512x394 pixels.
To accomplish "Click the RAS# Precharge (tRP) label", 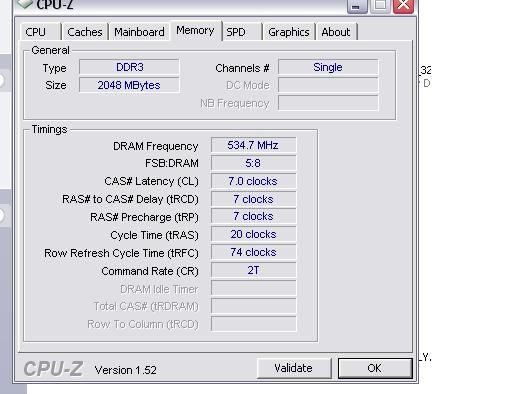I will pos(144,217).
